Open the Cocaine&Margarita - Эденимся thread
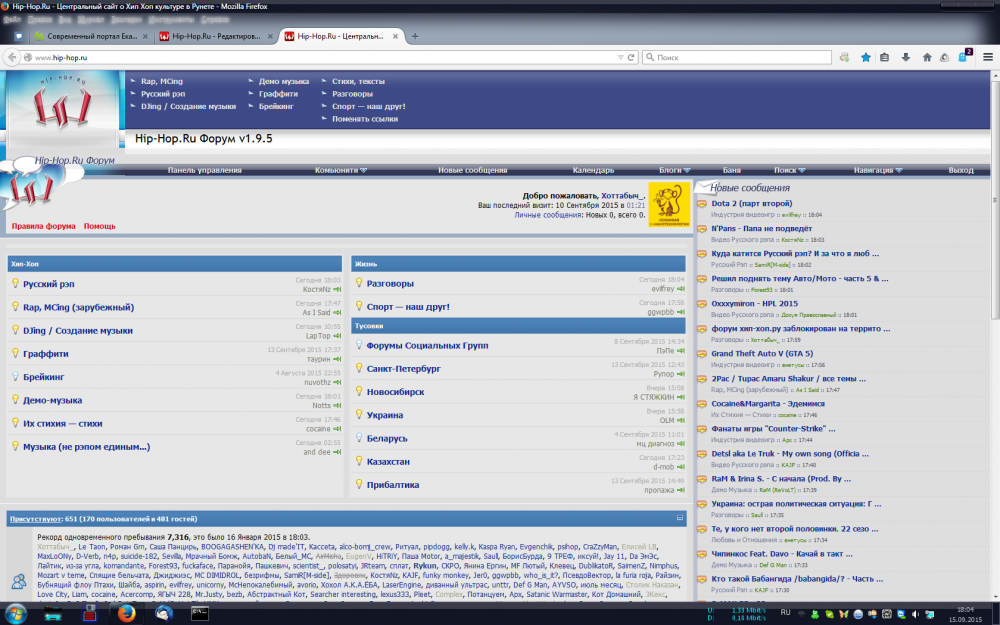This screenshot has height=625, width=1000. coord(768,404)
